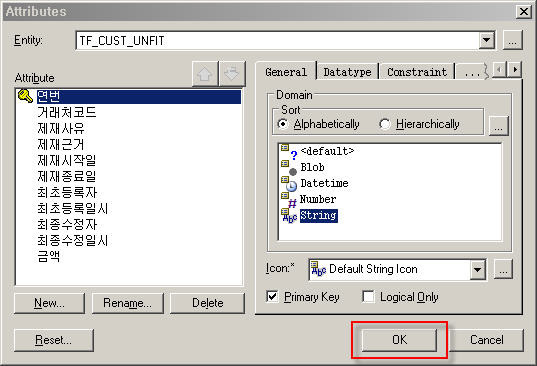Open the Icon dropdown arrow

pos(478,269)
